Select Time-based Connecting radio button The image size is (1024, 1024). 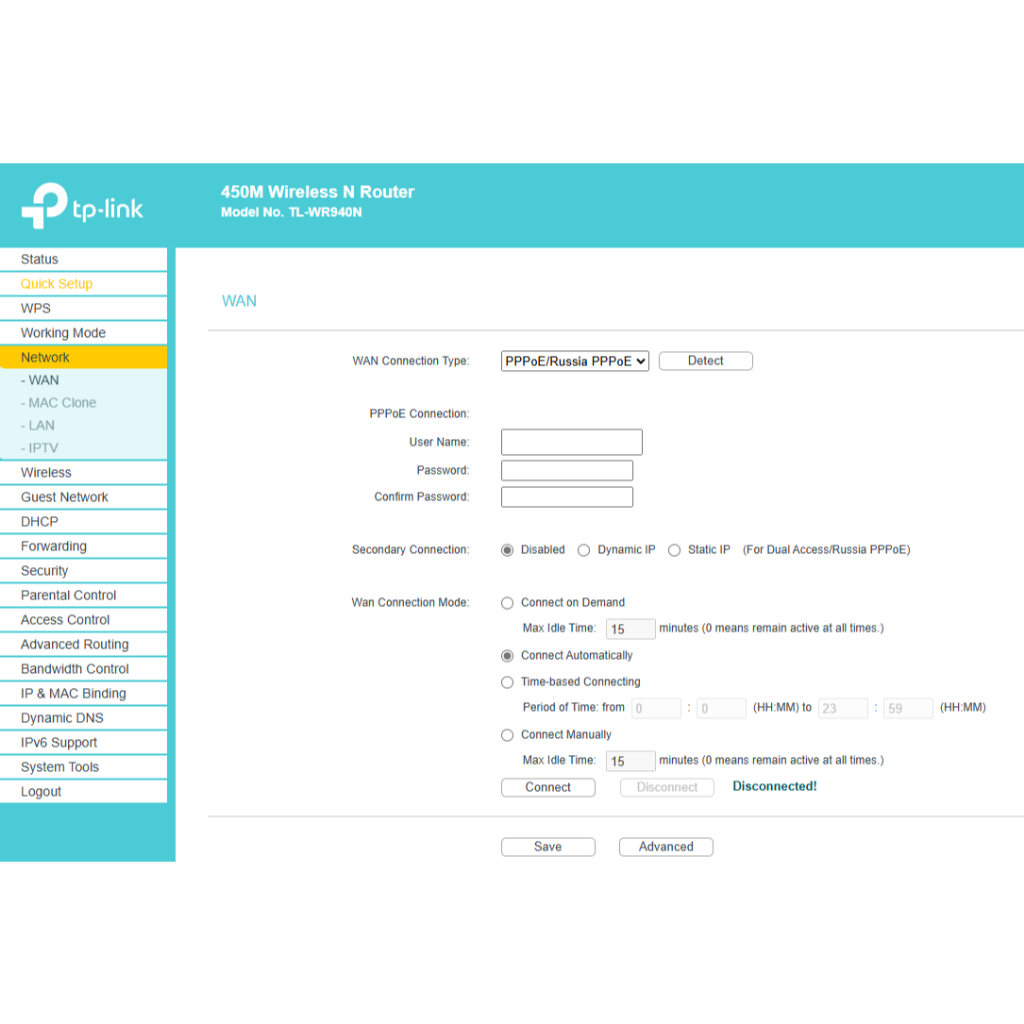click(x=507, y=682)
